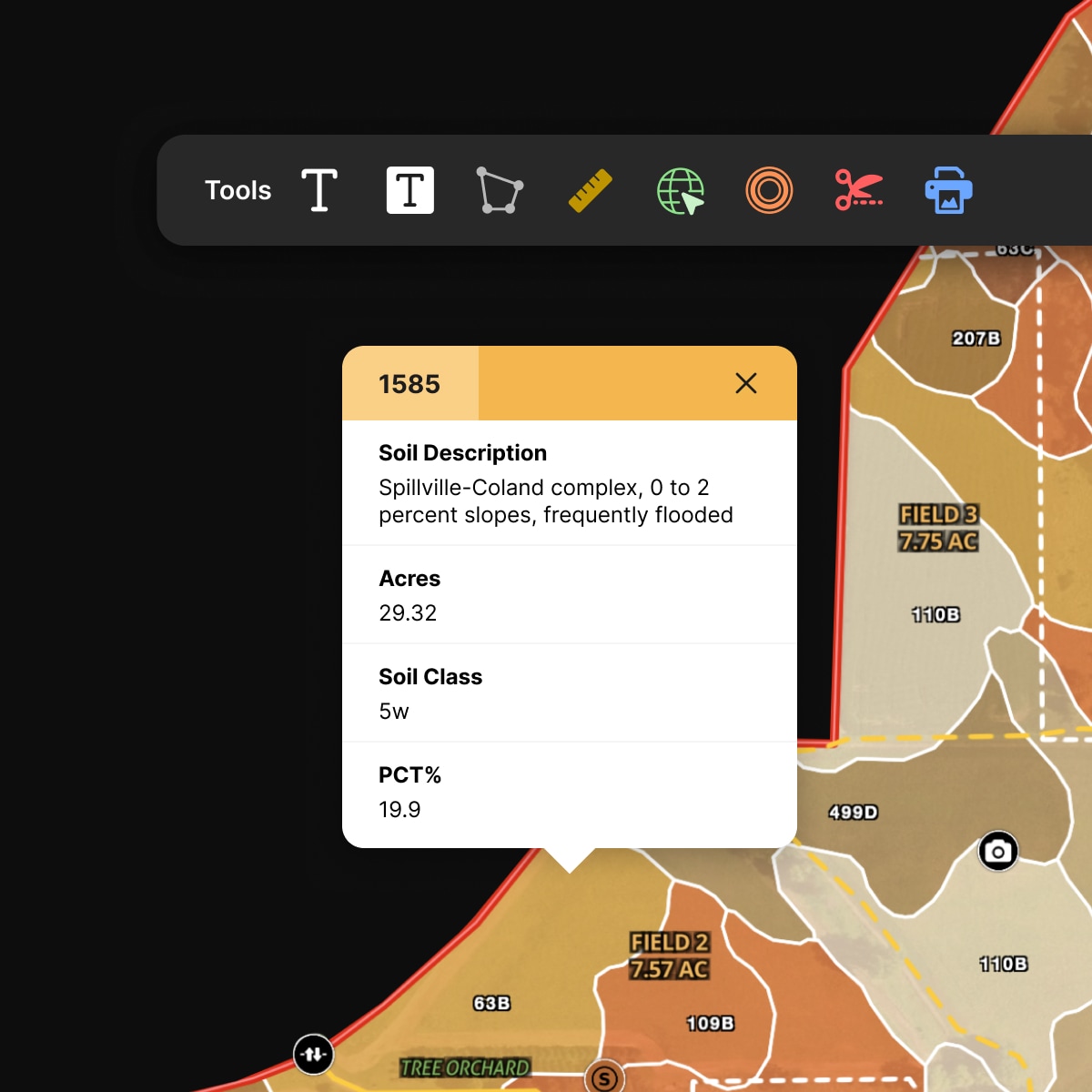Click the Tools toolbar label
This screenshot has height=1092, width=1092.
238,190
